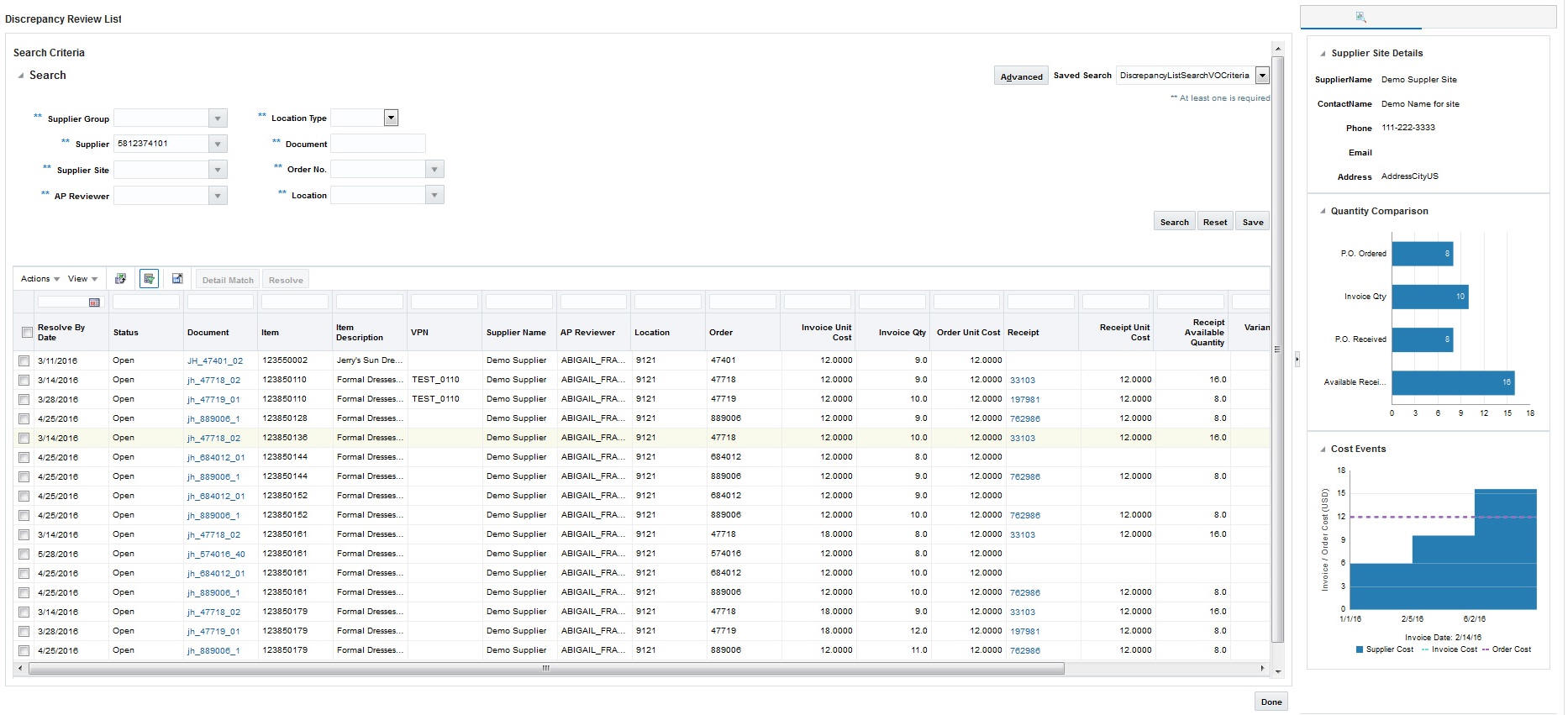The height and width of the screenshot is (715, 1568).
Task: Click the table scroll left arrow
Action: coord(20,669)
